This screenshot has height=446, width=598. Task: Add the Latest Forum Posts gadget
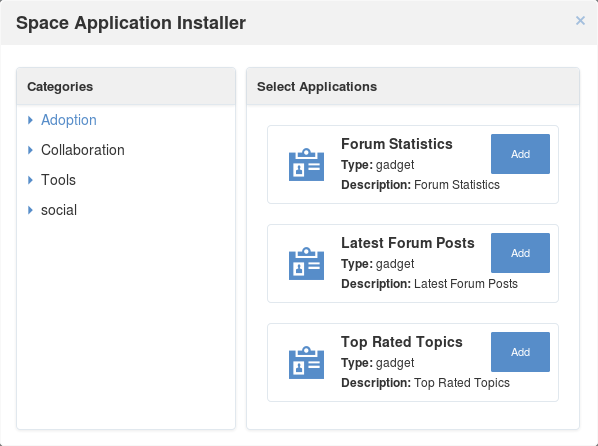[x=520, y=253]
